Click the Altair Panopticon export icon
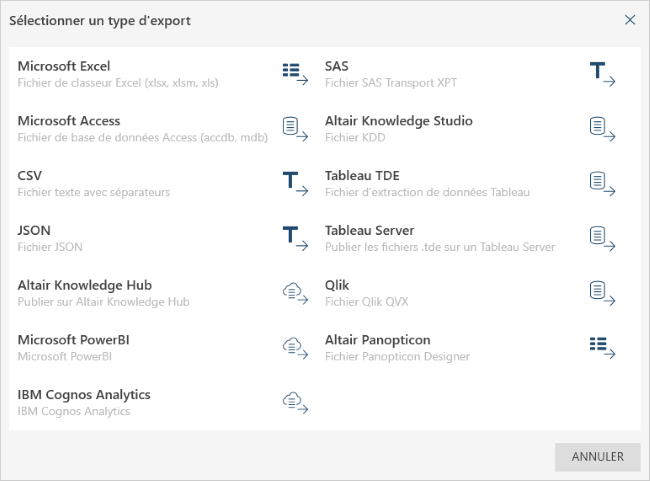 601,347
